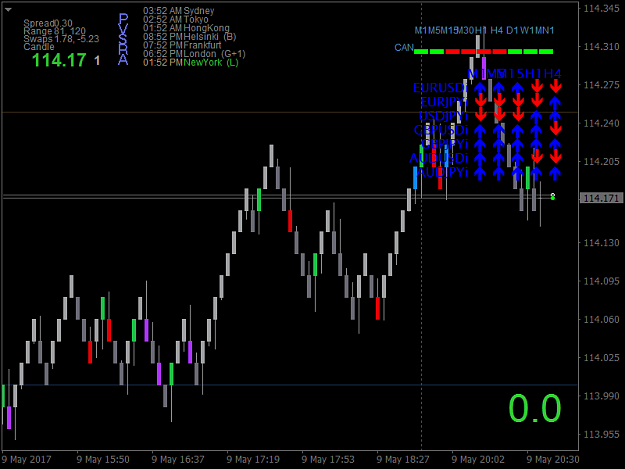Click the USDJPYi M15 red down arrow
Screen dimensions: 625x469
[x=518, y=114]
